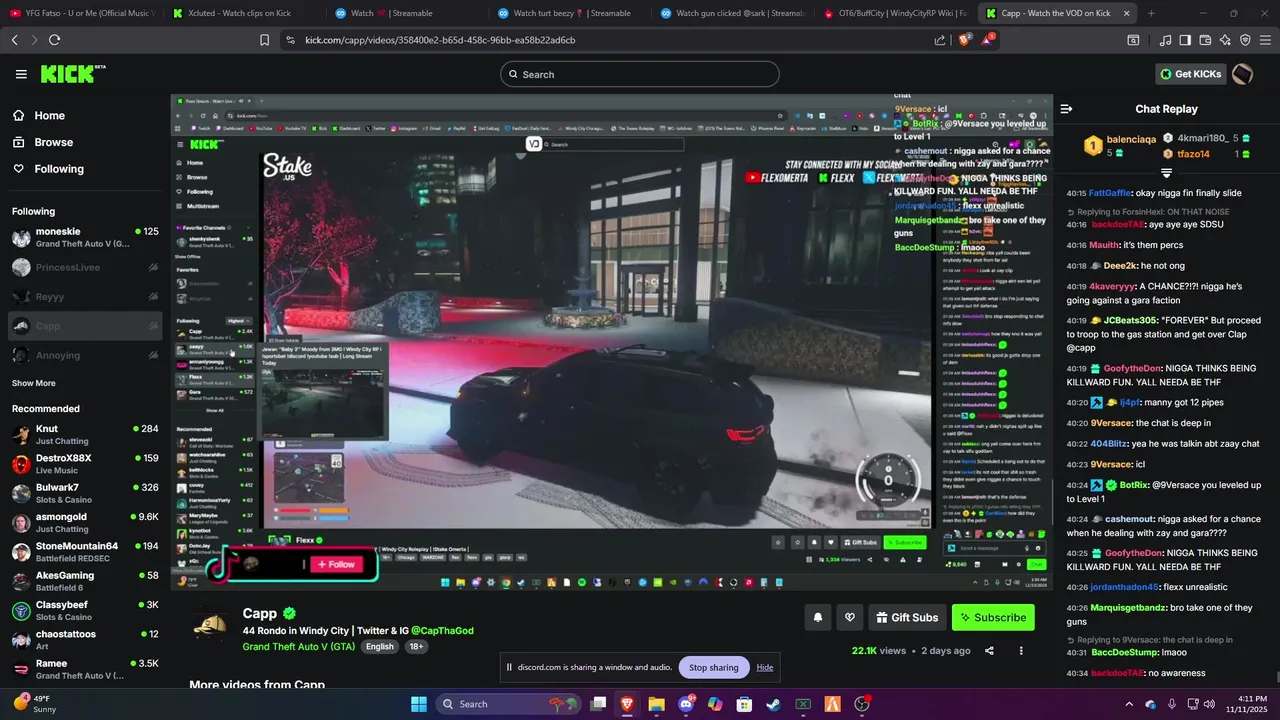Image resolution: width=1280 pixels, height=720 pixels.
Task: Click the Kick search field
Action: point(640,74)
